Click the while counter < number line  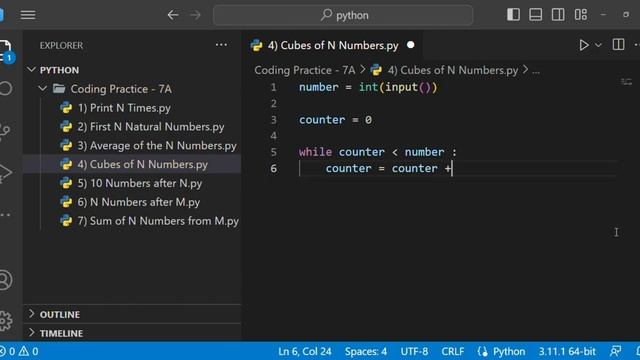tap(378, 152)
